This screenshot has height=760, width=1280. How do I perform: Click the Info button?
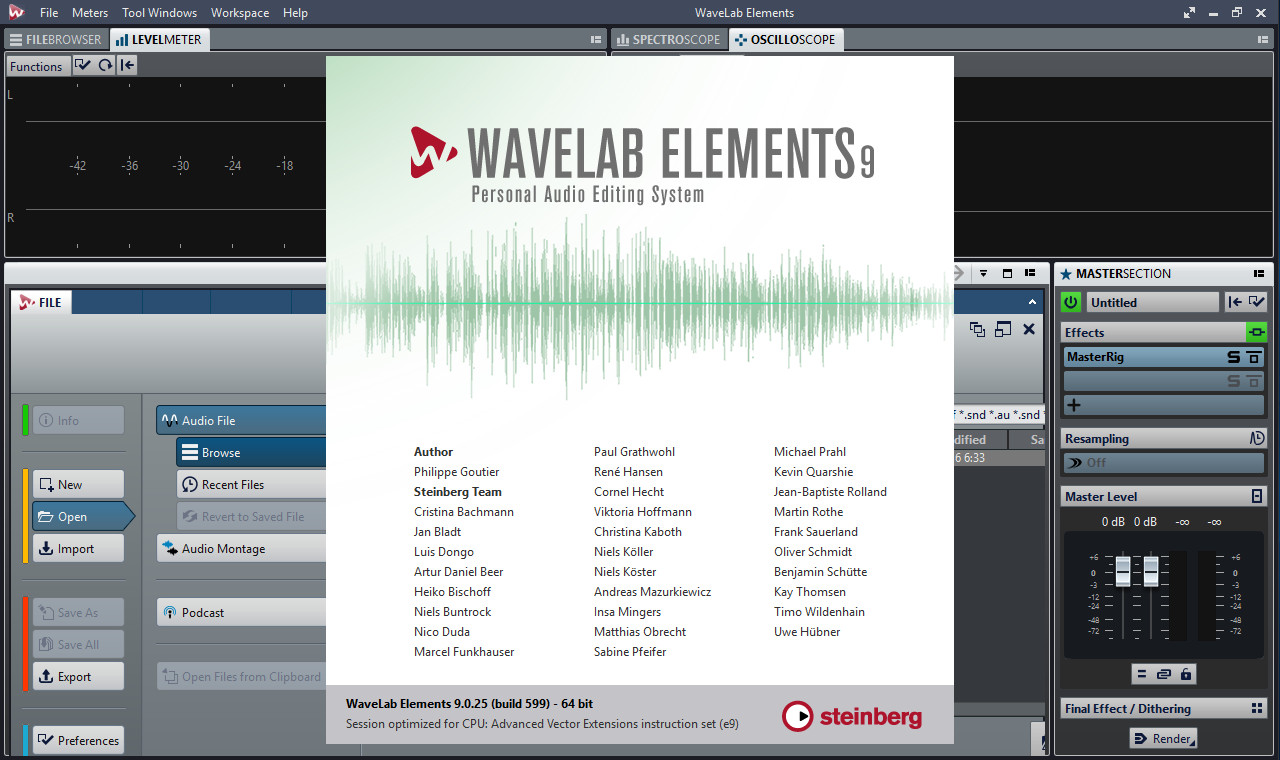click(x=79, y=420)
